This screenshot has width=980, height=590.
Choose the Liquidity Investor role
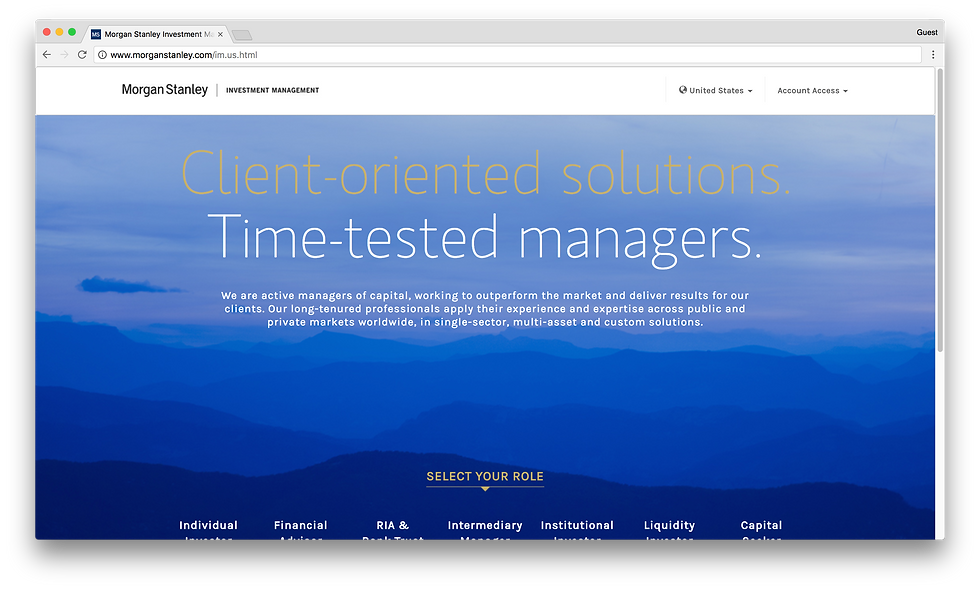pos(669,530)
